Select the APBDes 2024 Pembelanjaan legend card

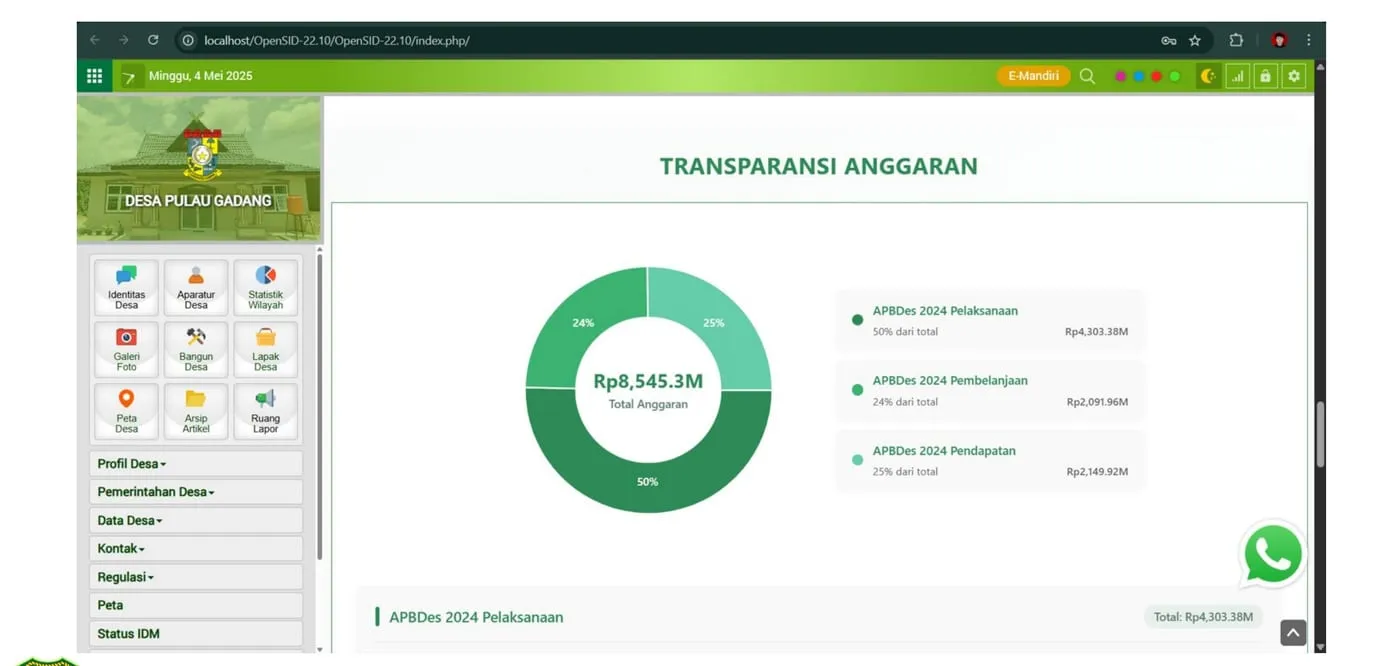coord(990,390)
